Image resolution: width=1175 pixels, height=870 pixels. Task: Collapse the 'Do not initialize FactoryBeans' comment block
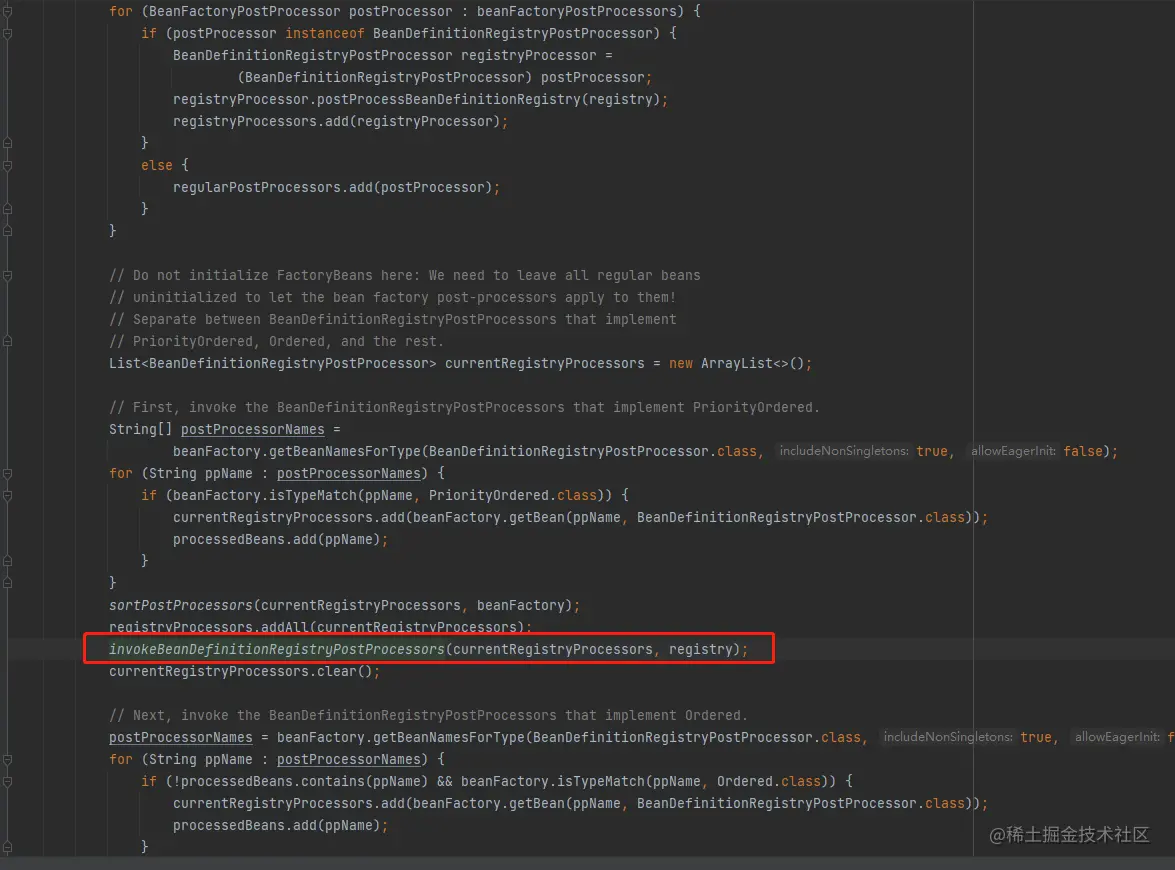click(x=7, y=276)
